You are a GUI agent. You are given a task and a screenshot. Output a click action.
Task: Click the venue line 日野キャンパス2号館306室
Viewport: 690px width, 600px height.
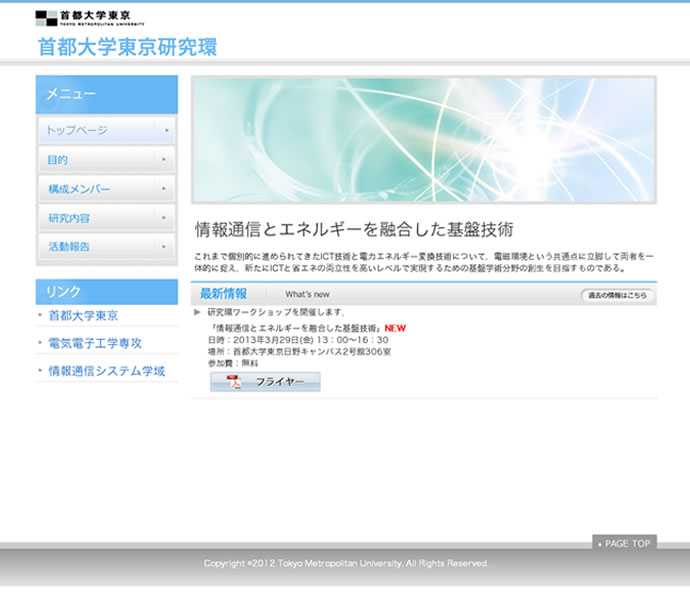click(x=299, y=351)
